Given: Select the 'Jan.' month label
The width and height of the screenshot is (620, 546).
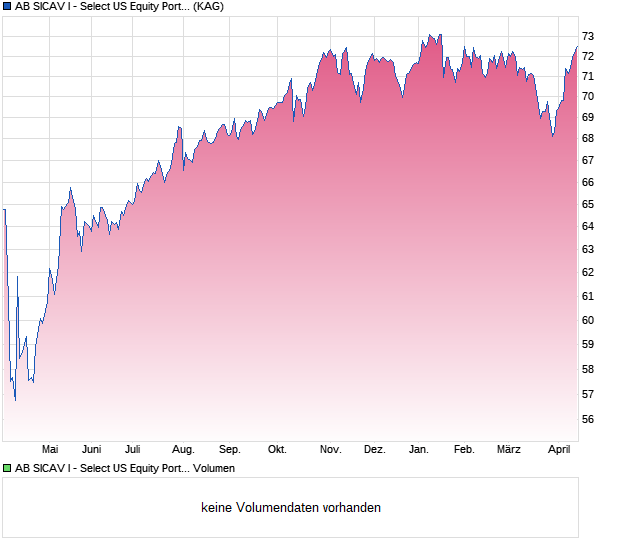Looking at the screenshot, I should (419, 450).
